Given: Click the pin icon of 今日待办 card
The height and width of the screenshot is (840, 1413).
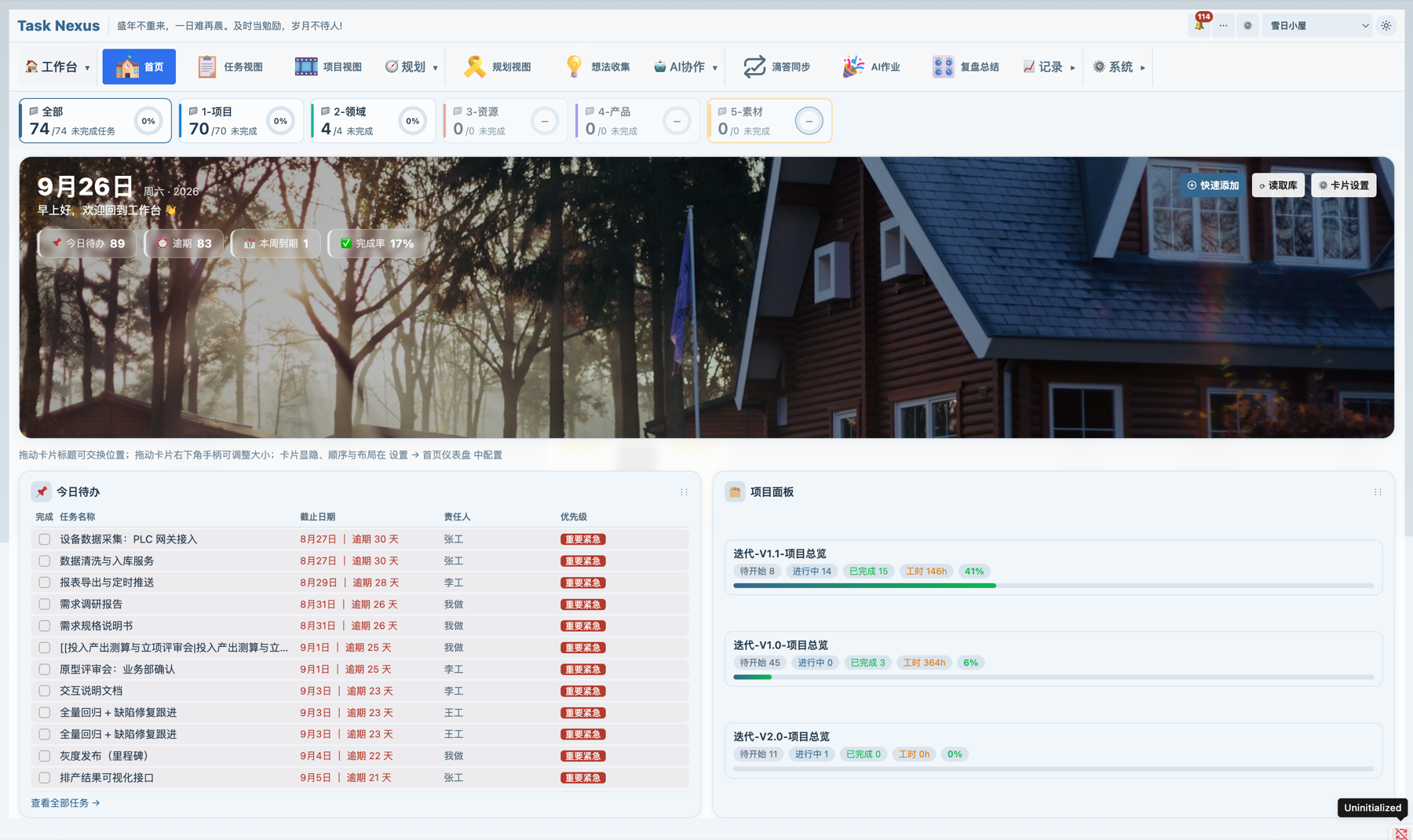Looking at the screenshot, I should [x=42, y=491].
